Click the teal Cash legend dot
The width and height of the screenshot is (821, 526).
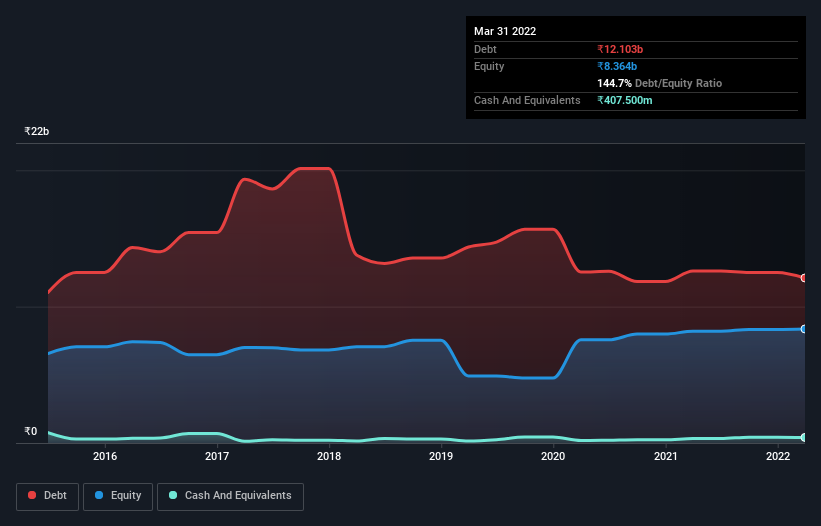173,495
